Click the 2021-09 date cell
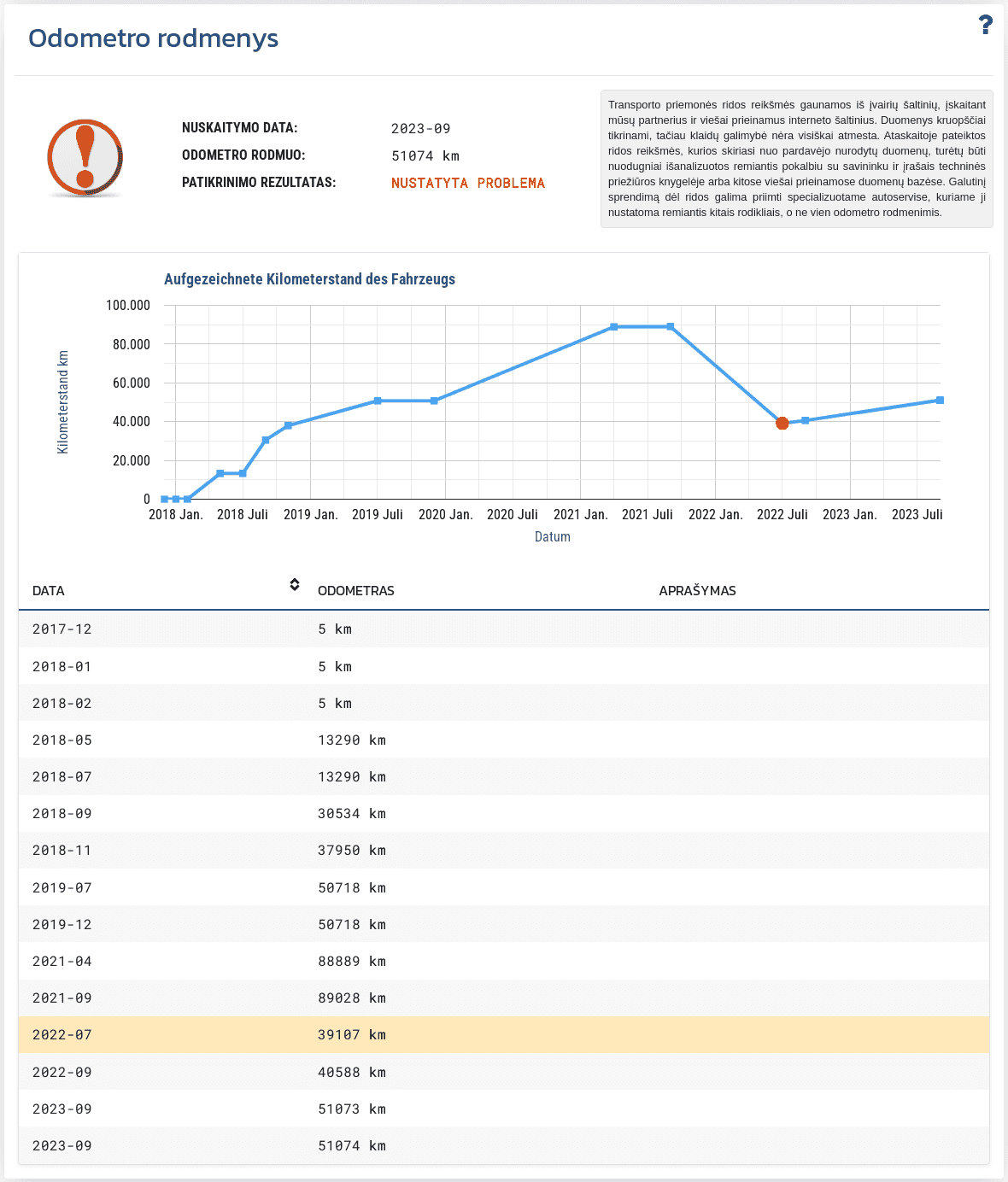The image size is (1008, 1182). (62, 998)
